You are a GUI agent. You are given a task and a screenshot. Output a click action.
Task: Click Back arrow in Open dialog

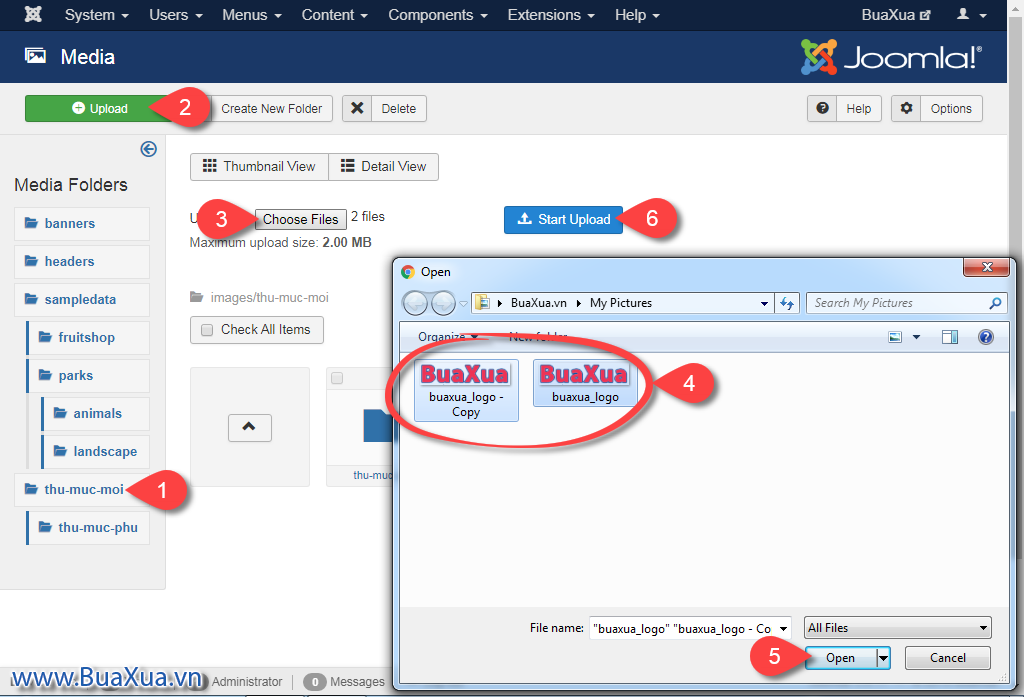point(415,303)
